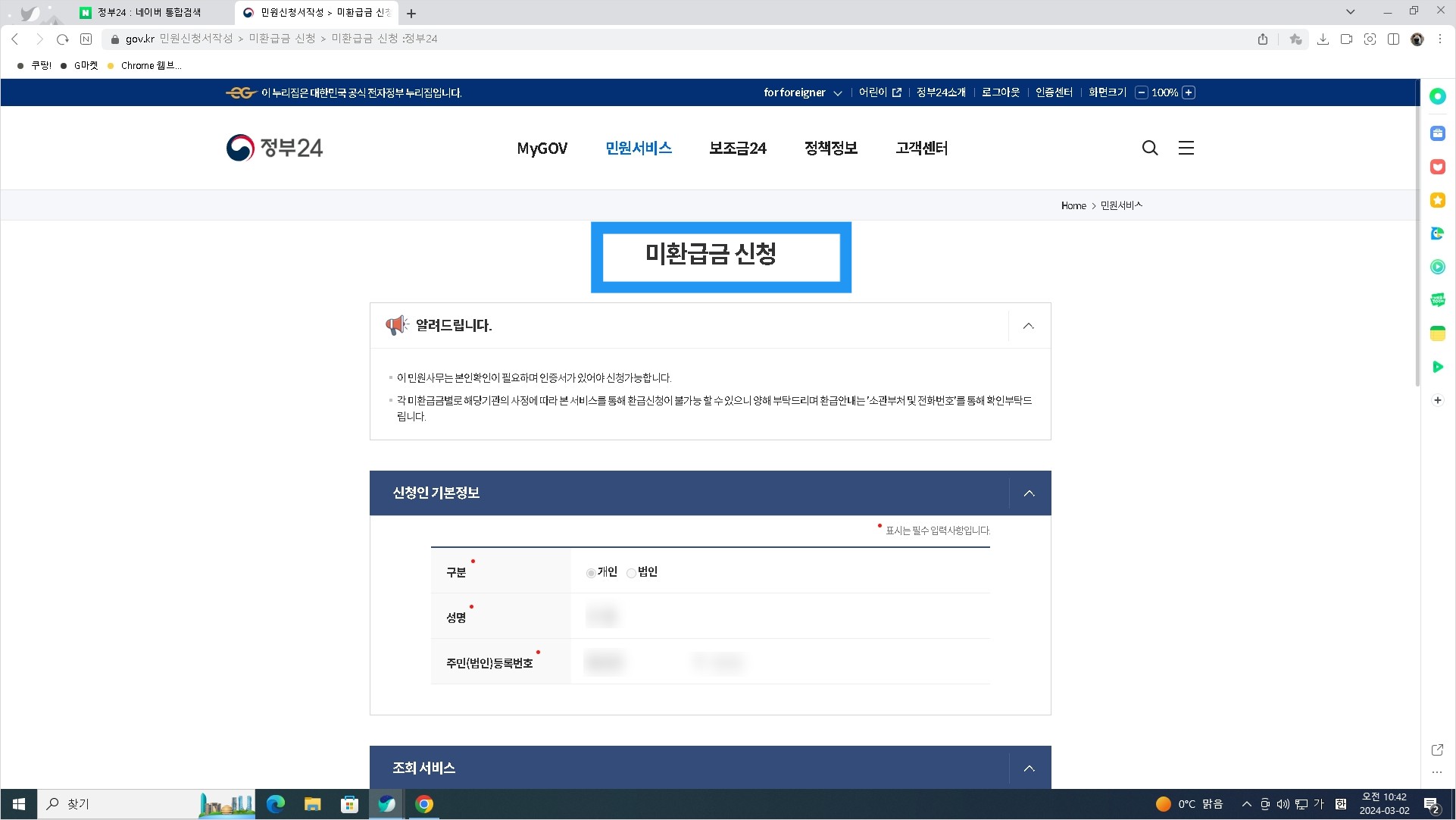Open the hamburger menu next to search
The image size is (1456, 820).
click(1186, 148)
